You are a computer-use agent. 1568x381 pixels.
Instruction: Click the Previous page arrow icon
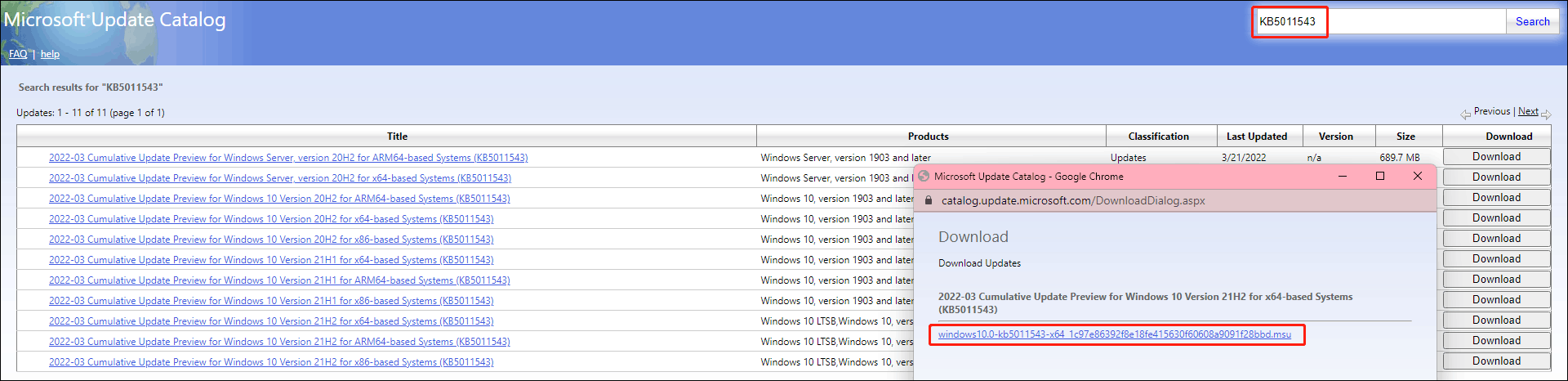tap(1466, 114)
